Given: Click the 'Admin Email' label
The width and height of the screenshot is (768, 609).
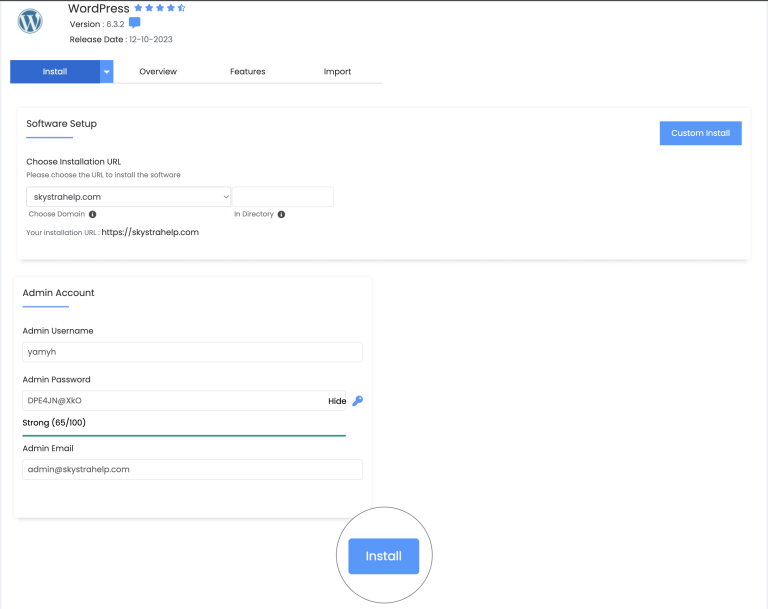Looking at the screenshot, I should [x=48, y=448].
